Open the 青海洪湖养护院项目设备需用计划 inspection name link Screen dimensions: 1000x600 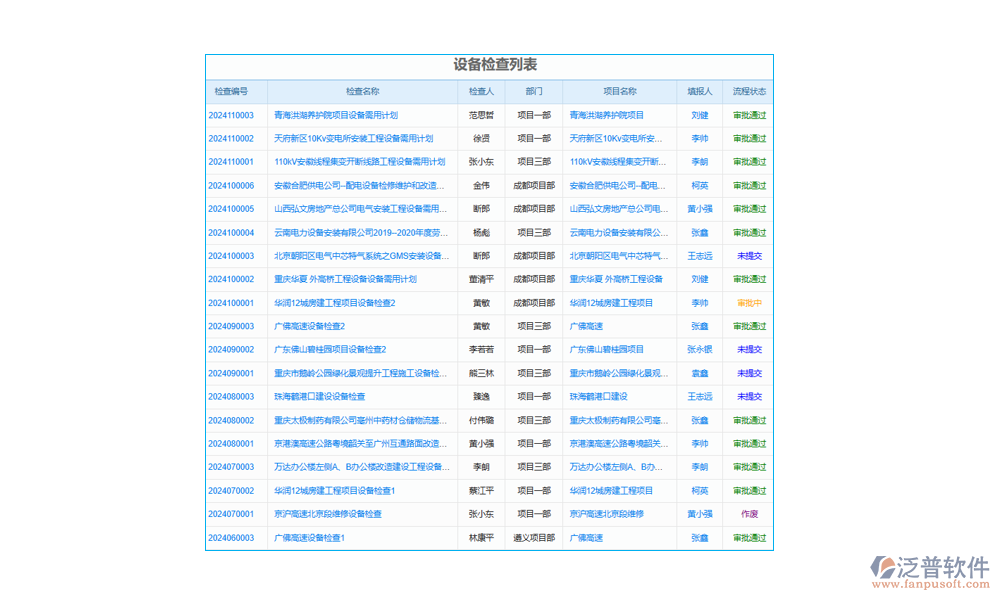[336, 115]
